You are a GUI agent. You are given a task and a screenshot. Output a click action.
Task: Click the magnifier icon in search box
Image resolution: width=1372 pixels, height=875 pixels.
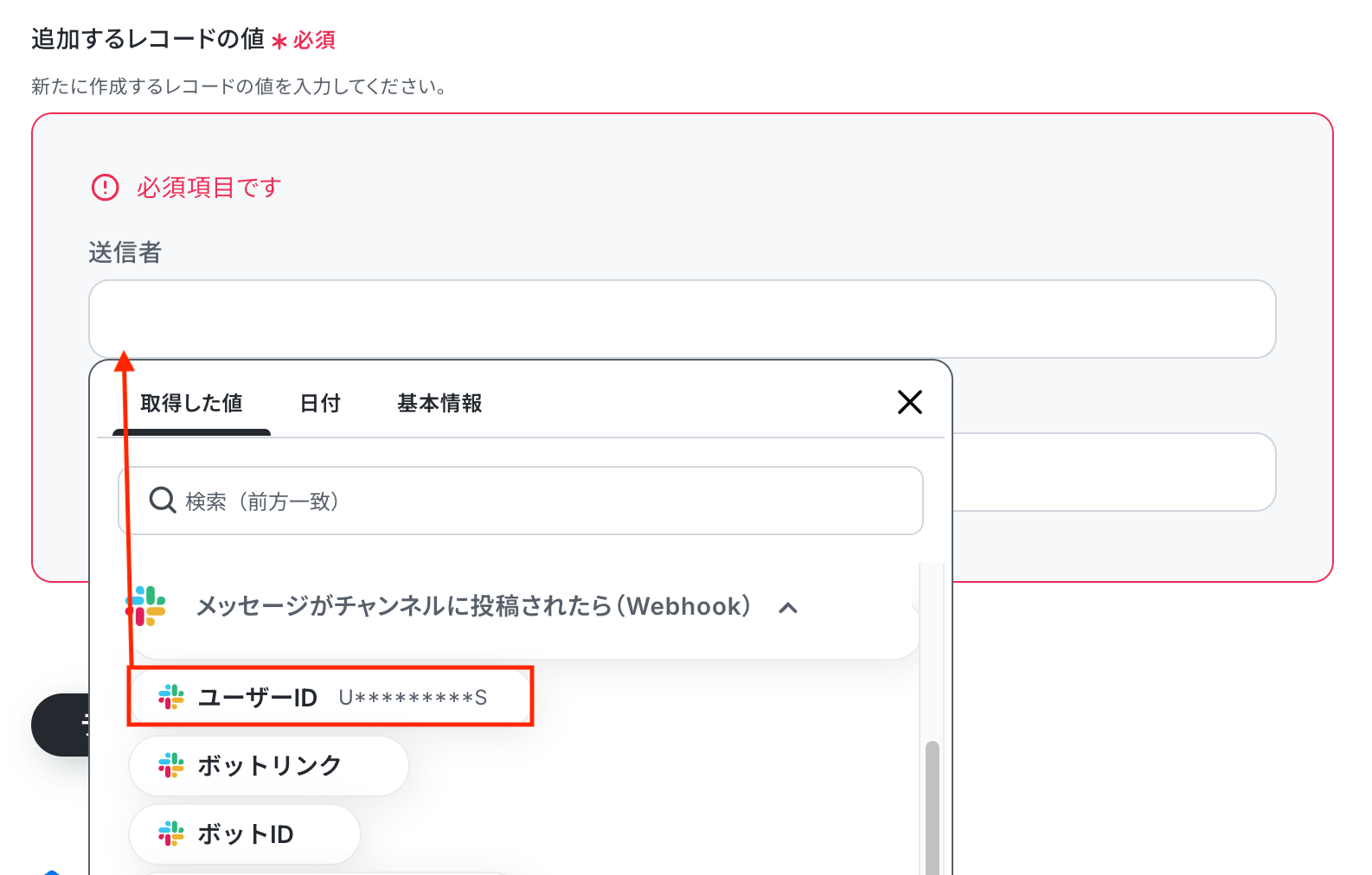coord(163,500)
